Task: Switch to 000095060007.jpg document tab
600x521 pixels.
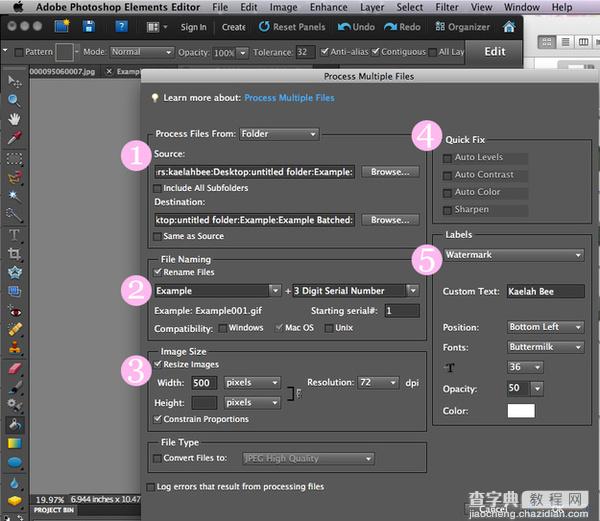Action: coord(62,72)
